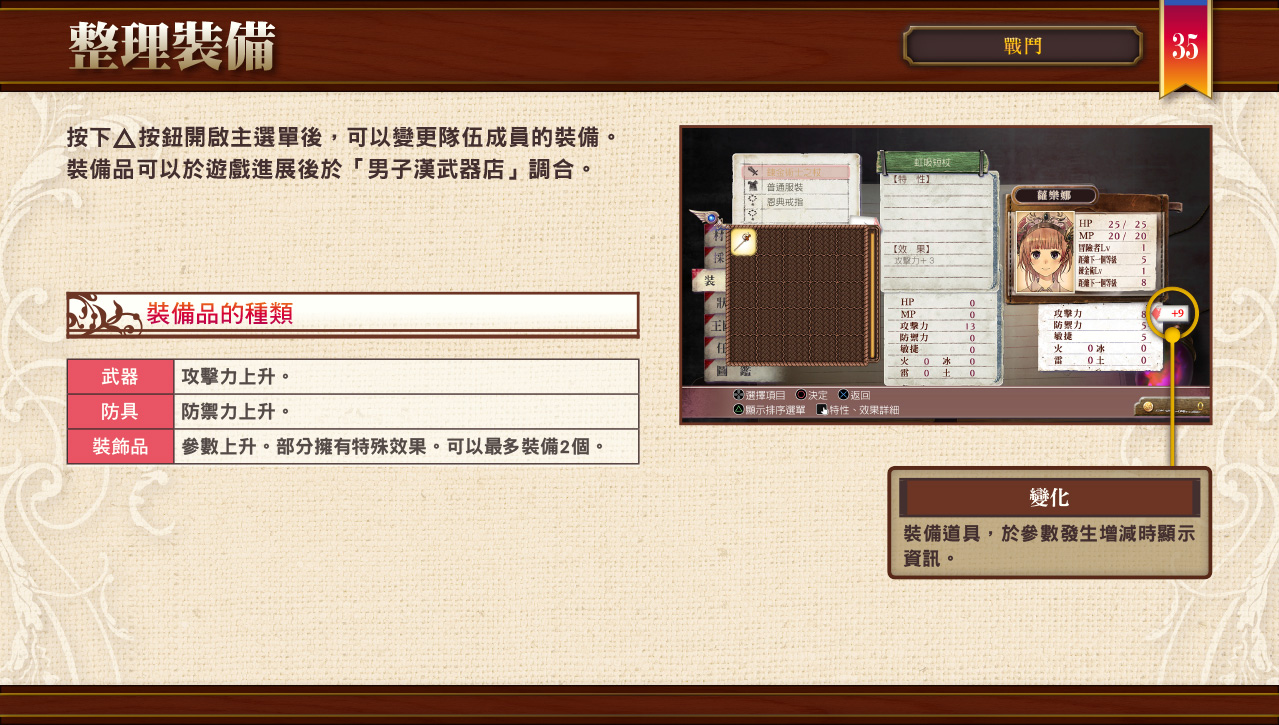Click the 武器 category cell
The image size is (1279, 725).
click(121, 377)
